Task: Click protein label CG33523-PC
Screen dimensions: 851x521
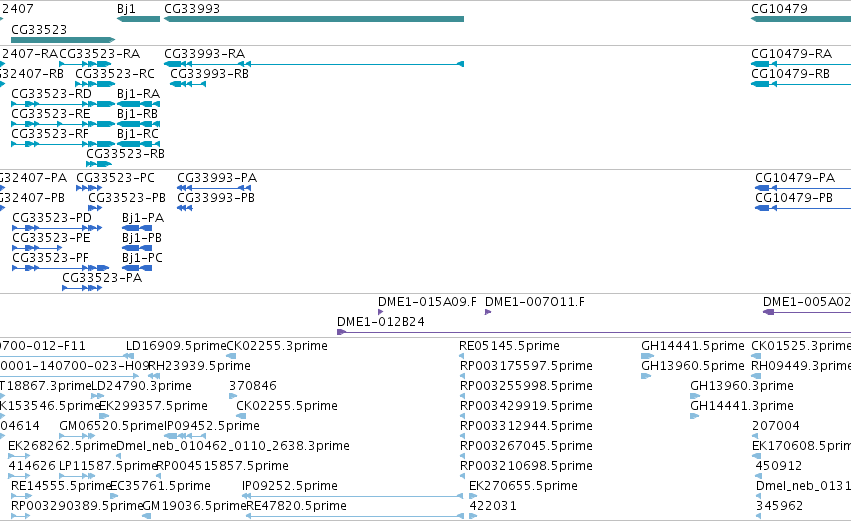Action: pyautogui.click(x=116, y=178)
